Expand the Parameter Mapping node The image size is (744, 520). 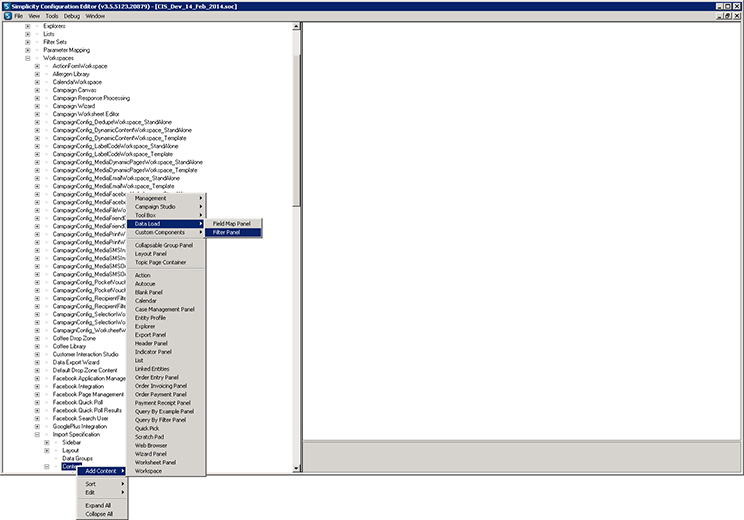(28, 50)
